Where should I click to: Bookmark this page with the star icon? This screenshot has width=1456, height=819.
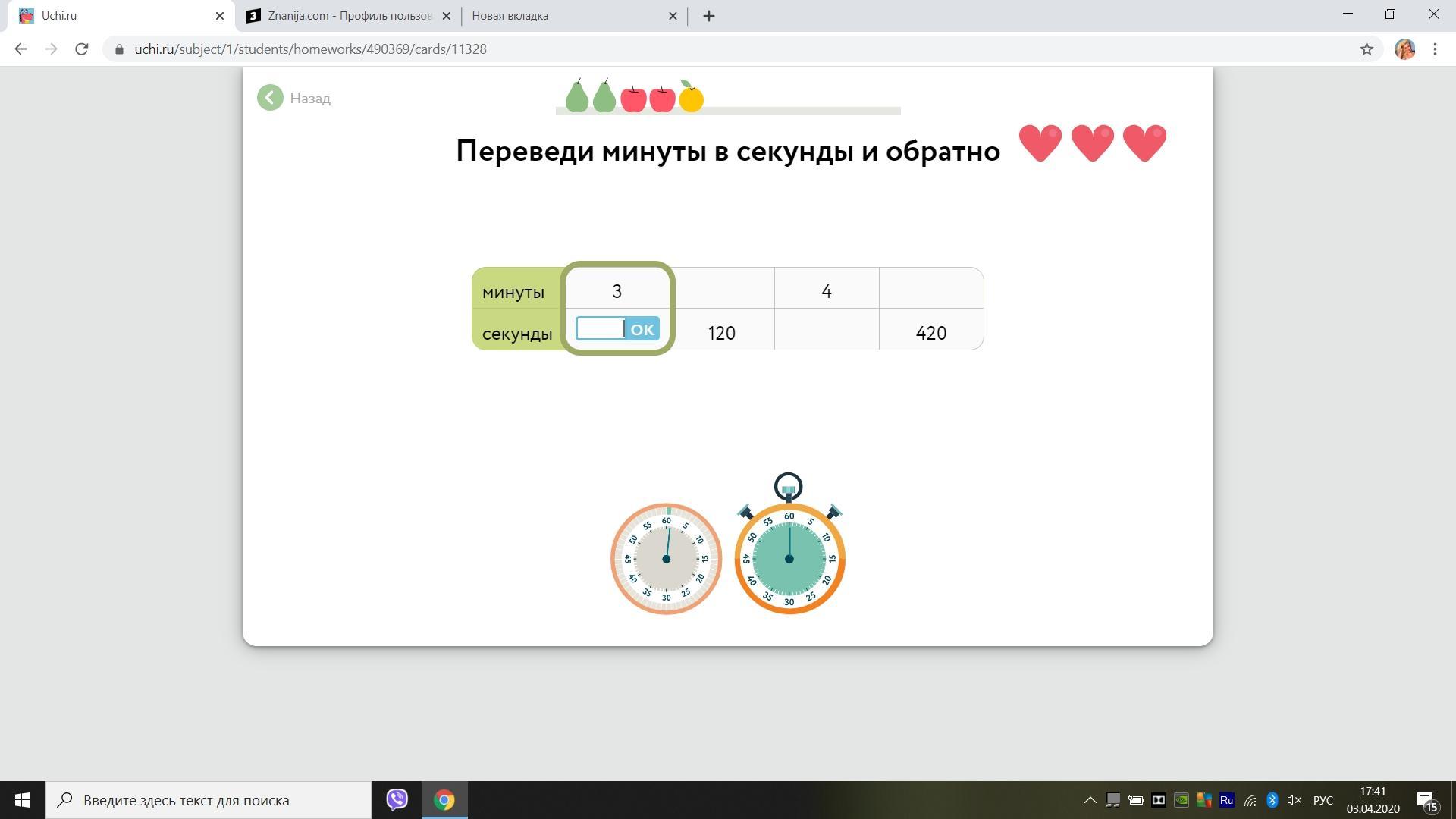point(1367,49)
